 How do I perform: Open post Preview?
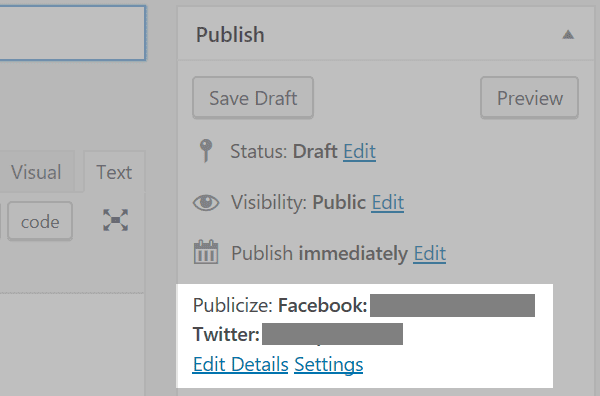coord(530,98)
